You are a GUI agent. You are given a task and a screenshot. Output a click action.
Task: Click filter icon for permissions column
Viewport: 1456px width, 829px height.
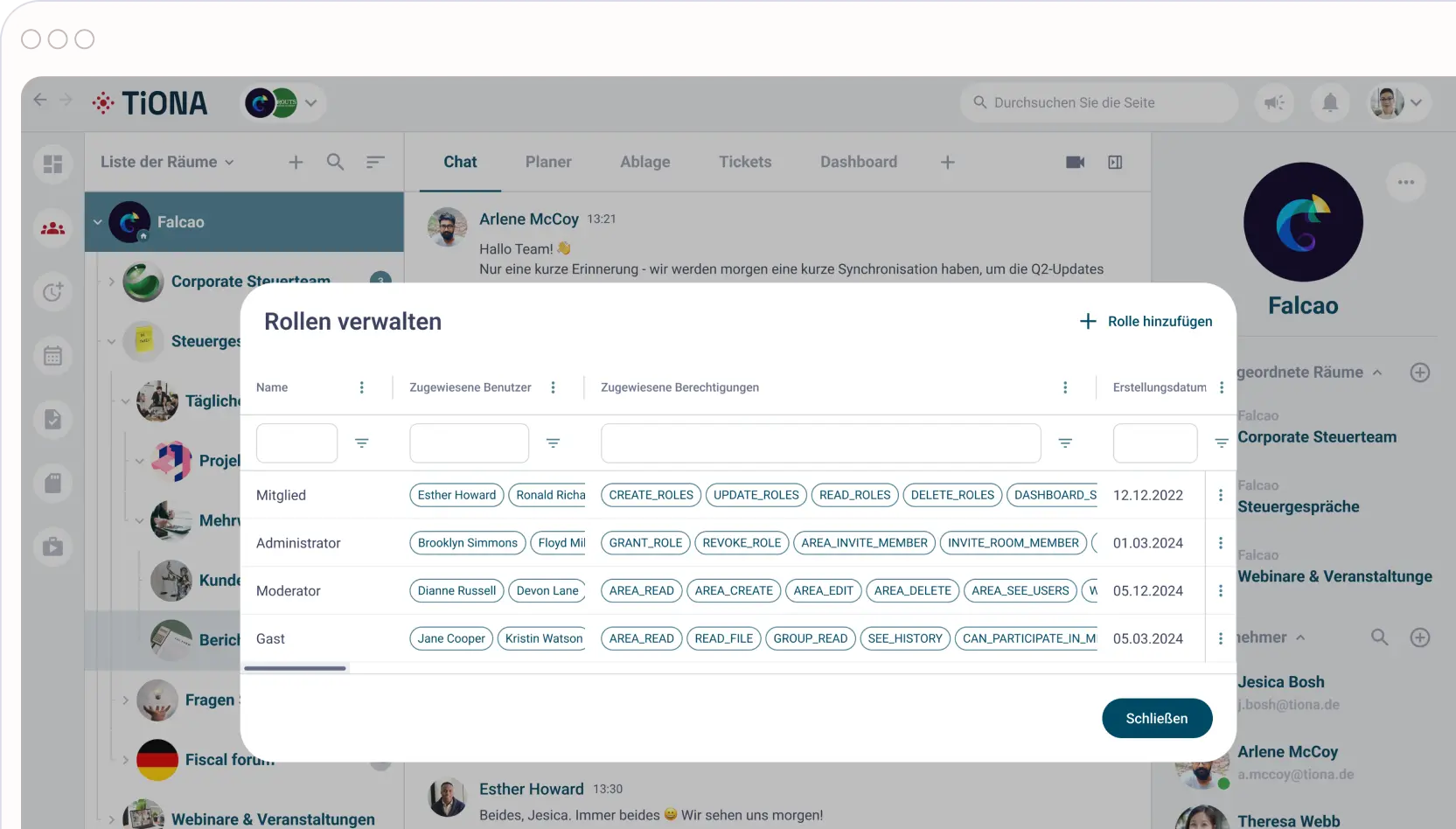pos(1065,443)
